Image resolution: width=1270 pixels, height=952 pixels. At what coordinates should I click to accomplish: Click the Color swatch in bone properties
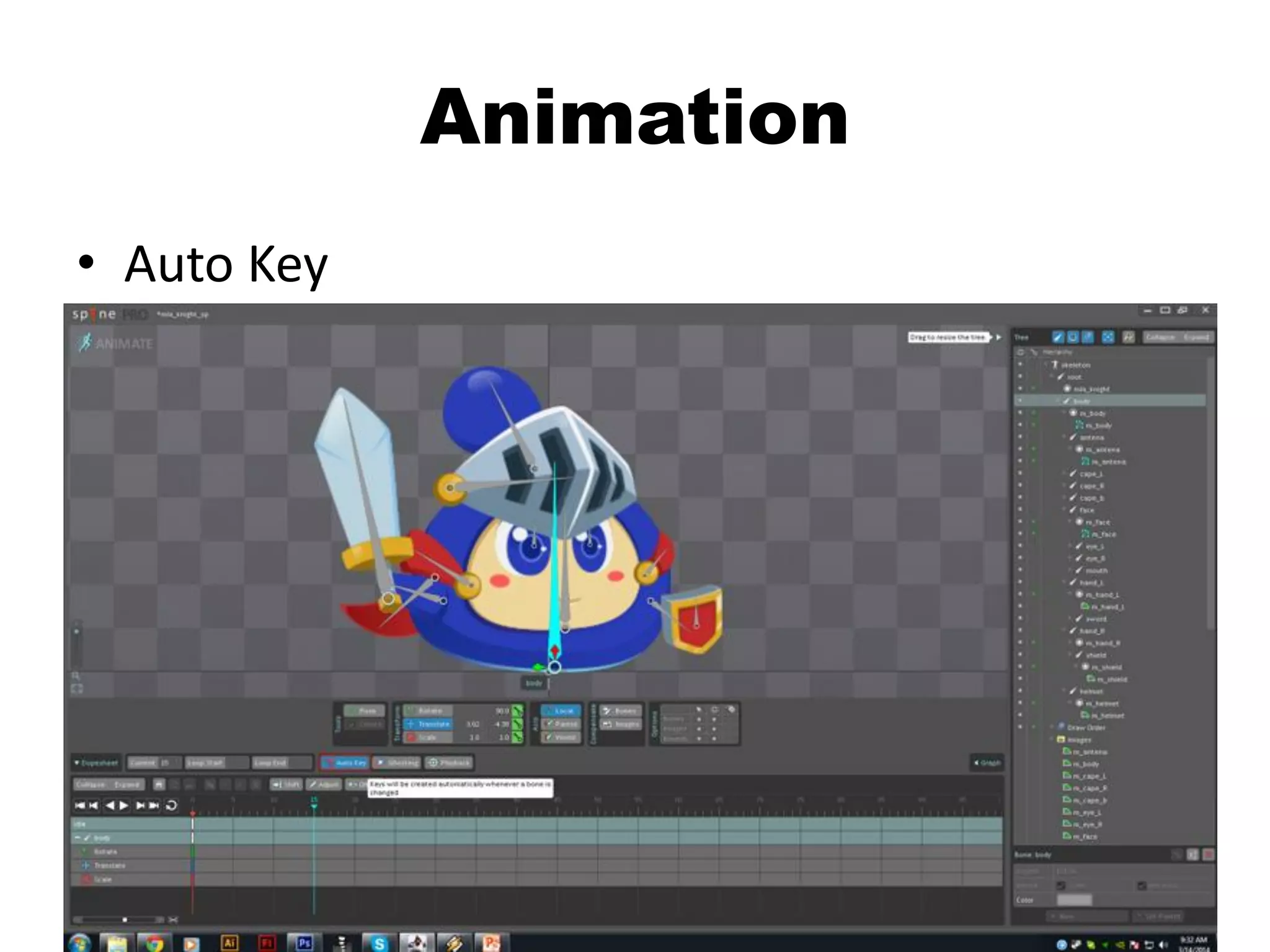coord(1073,900)
